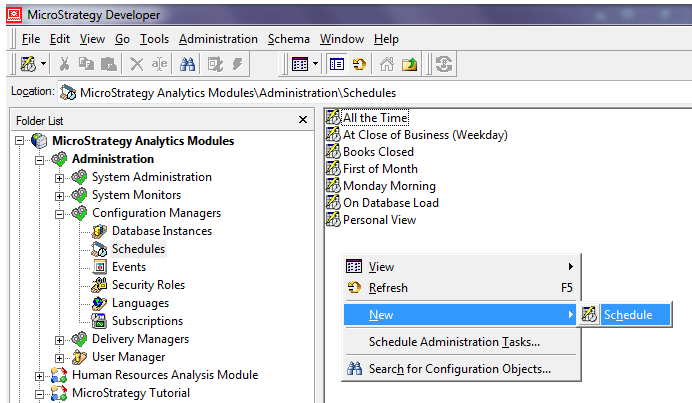Toggle the Folder List pane toolbar button
The height and width of the screenshot is (403, 692).
(x=337, y=64)
